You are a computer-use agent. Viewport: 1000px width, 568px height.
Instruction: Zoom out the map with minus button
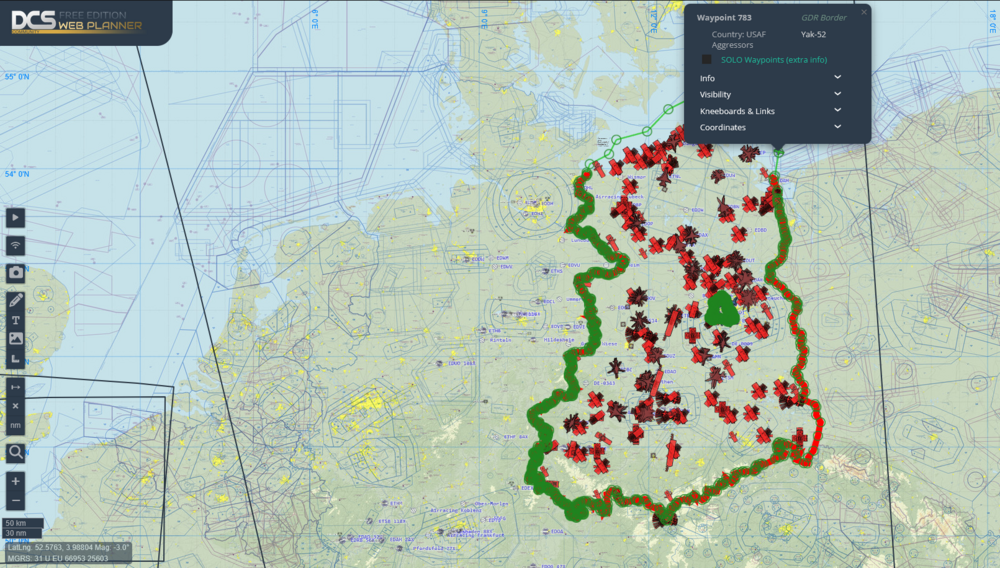coord(16,500)
